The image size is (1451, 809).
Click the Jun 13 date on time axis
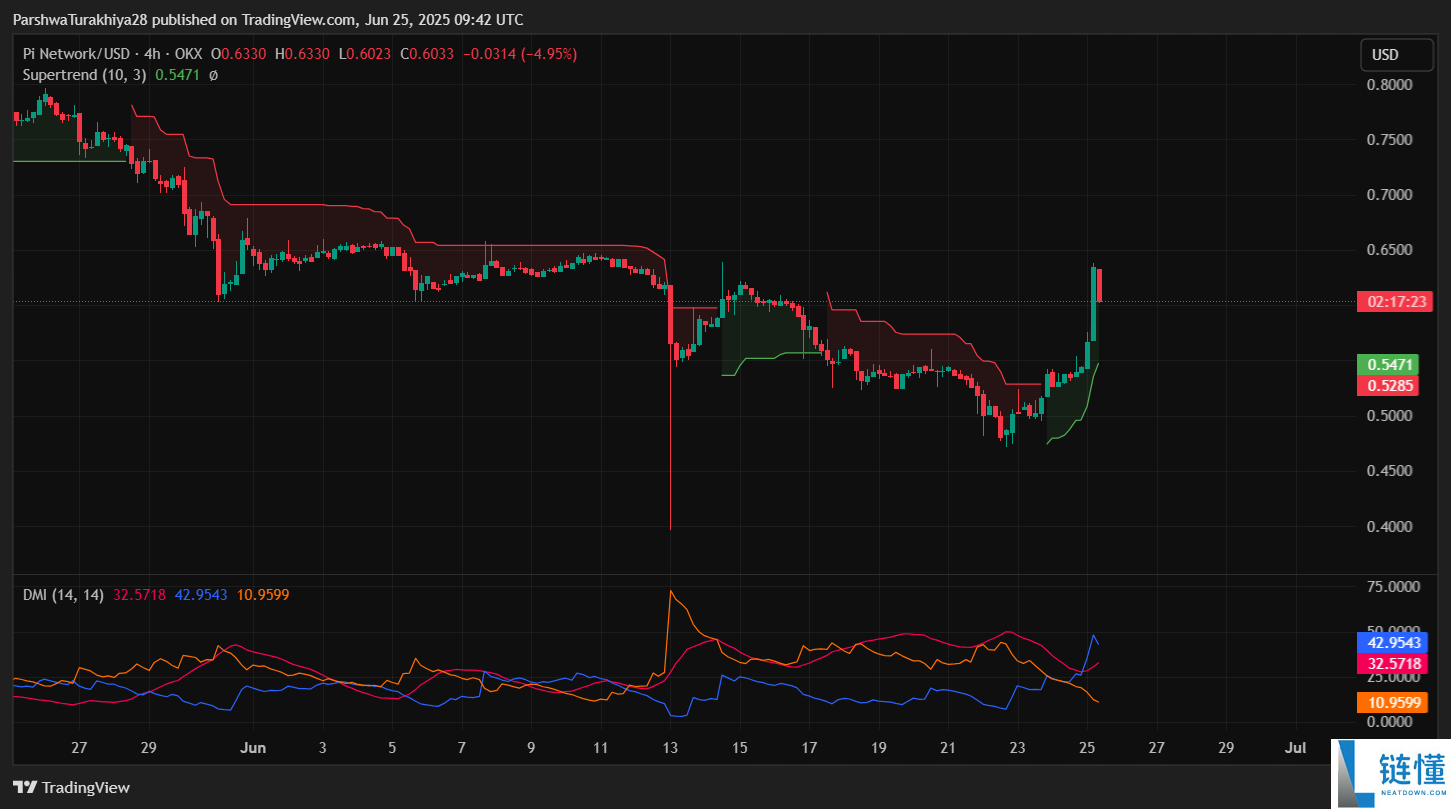[670, 747]
